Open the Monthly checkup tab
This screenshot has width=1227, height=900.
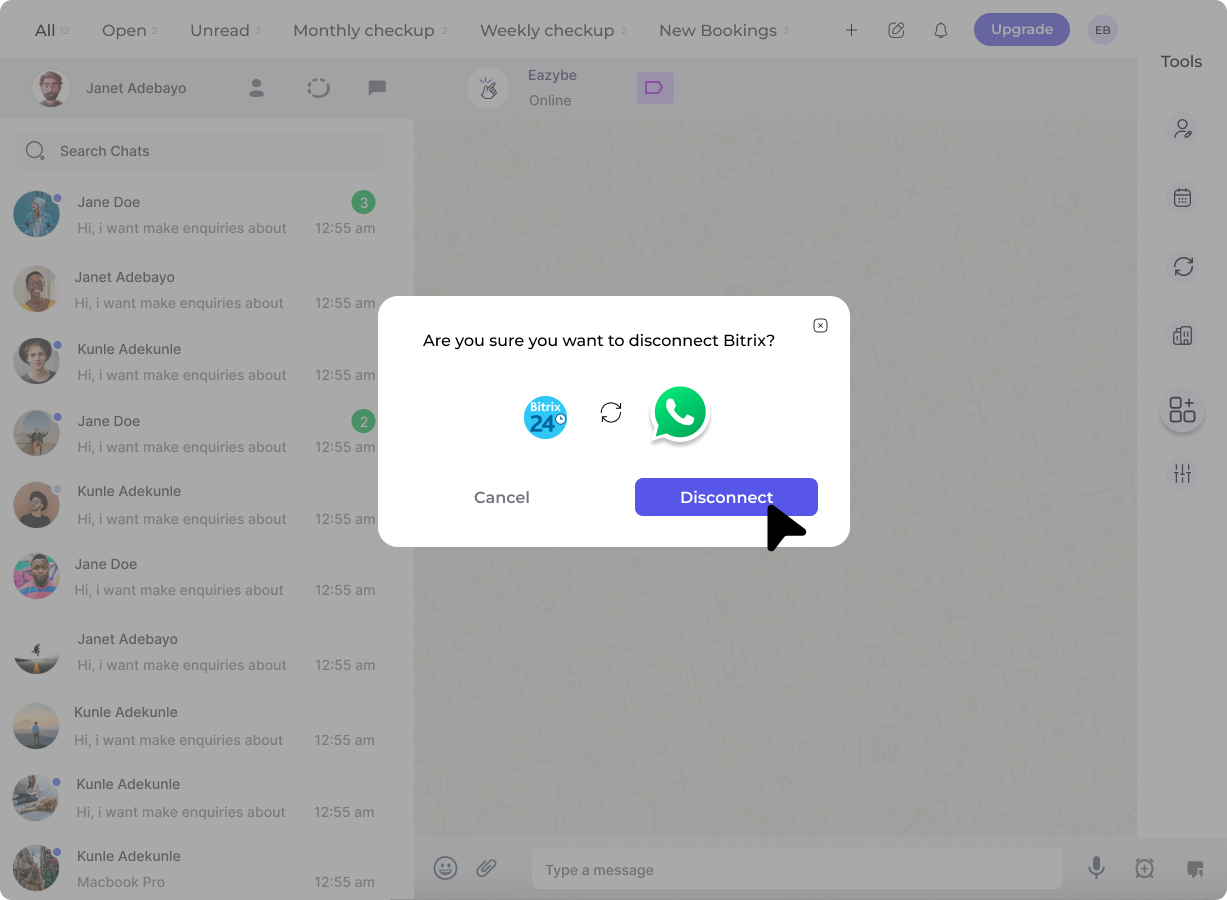[x=362, y=30]
